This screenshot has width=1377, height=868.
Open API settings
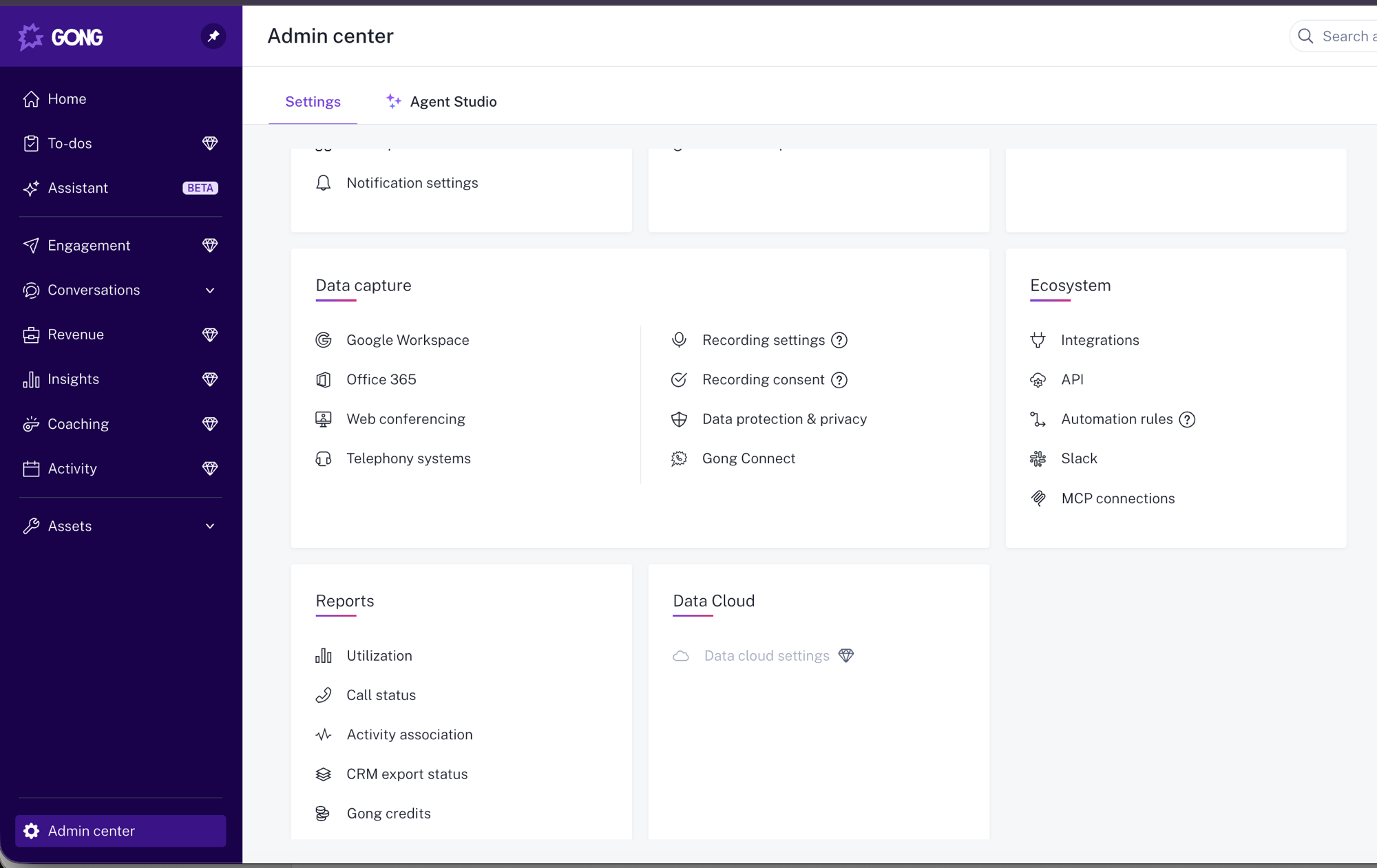coord(1072,380)
